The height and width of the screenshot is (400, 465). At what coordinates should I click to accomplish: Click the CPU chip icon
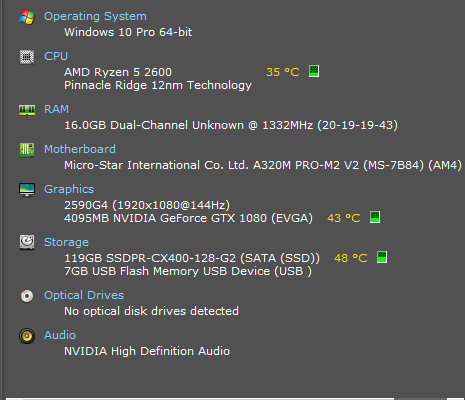click(27, 57)
